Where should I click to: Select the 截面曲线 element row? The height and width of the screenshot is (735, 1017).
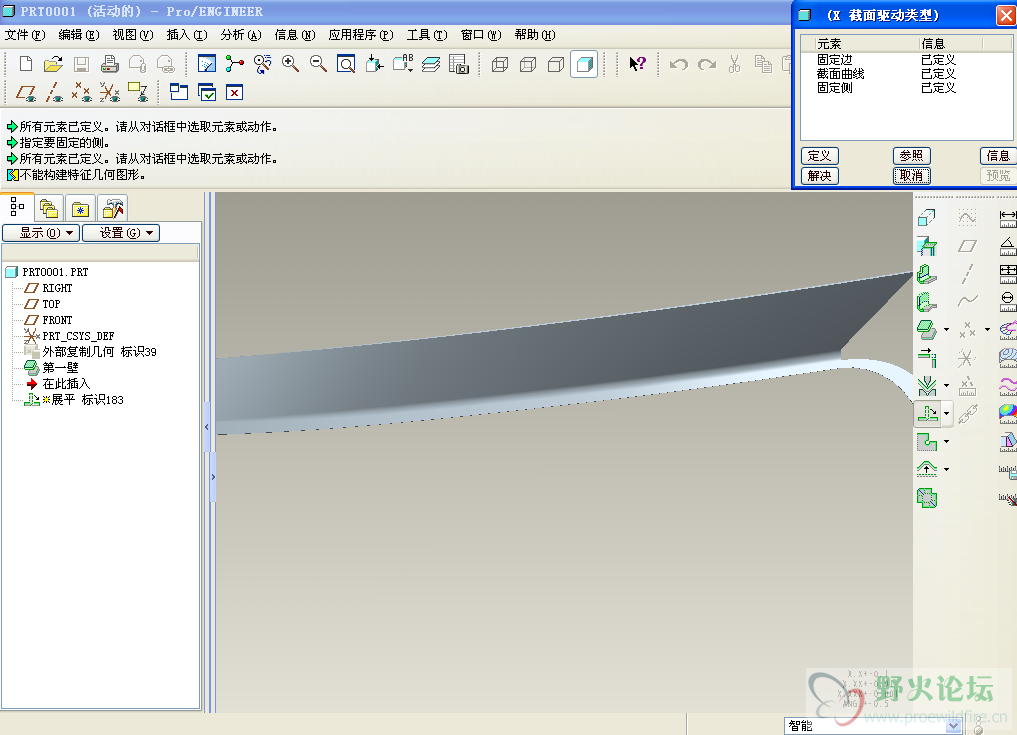906,74
